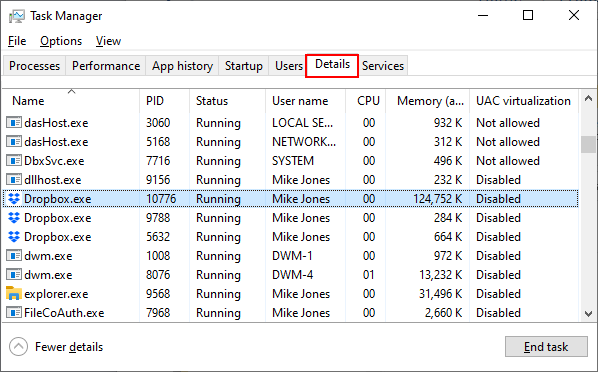This screenshot has width=598, height=372.
Task: Click the icon of dwm.exe PID 1008
Action: coord(14,256)
